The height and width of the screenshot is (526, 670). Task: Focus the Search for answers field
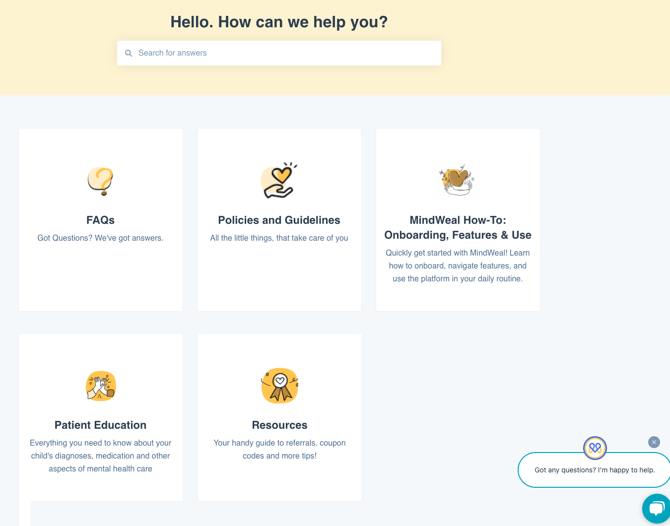pyautogui.click(x=285, y=53)
